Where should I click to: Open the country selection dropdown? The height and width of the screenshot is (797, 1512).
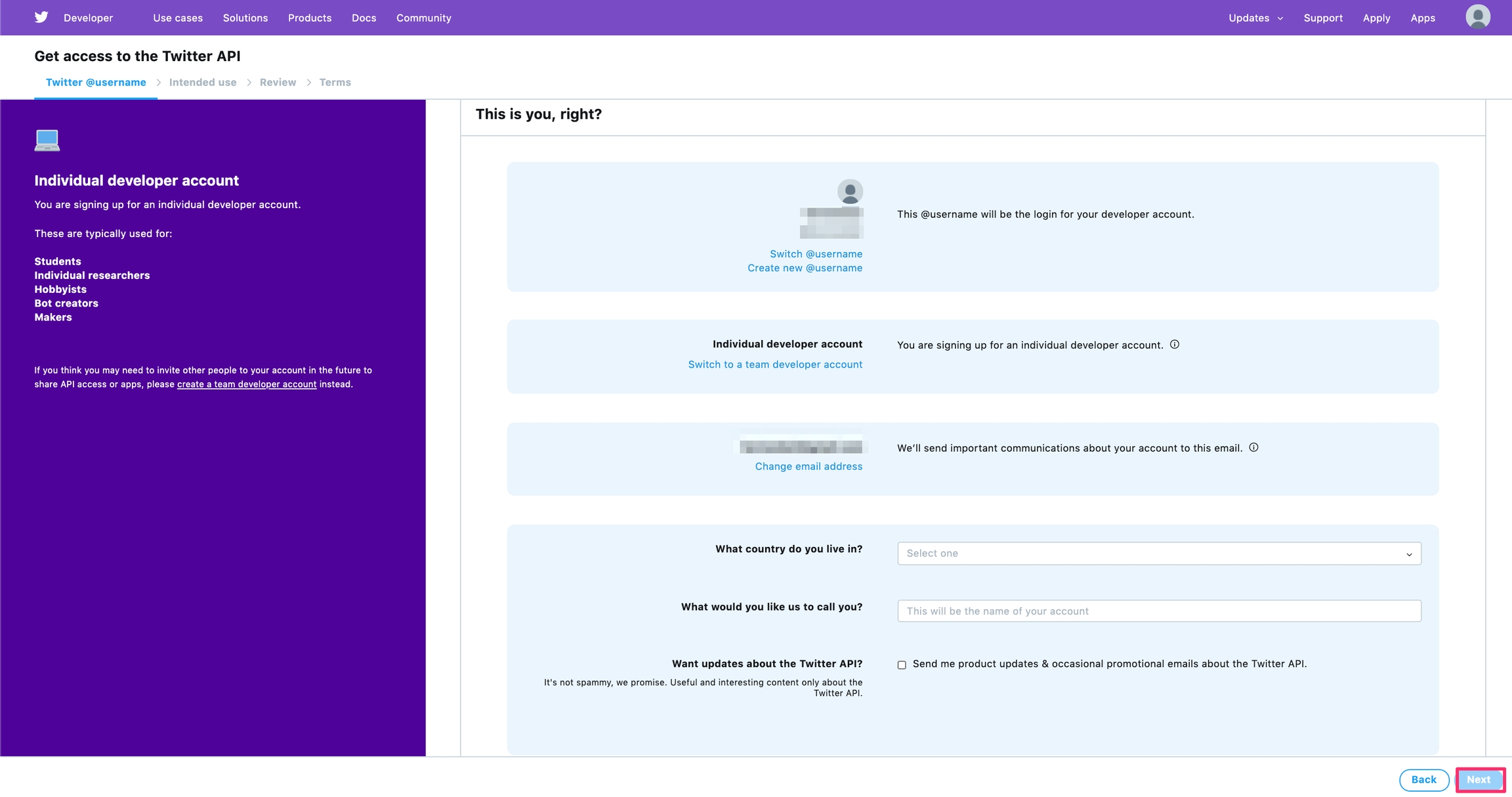tap(1159, 553)
